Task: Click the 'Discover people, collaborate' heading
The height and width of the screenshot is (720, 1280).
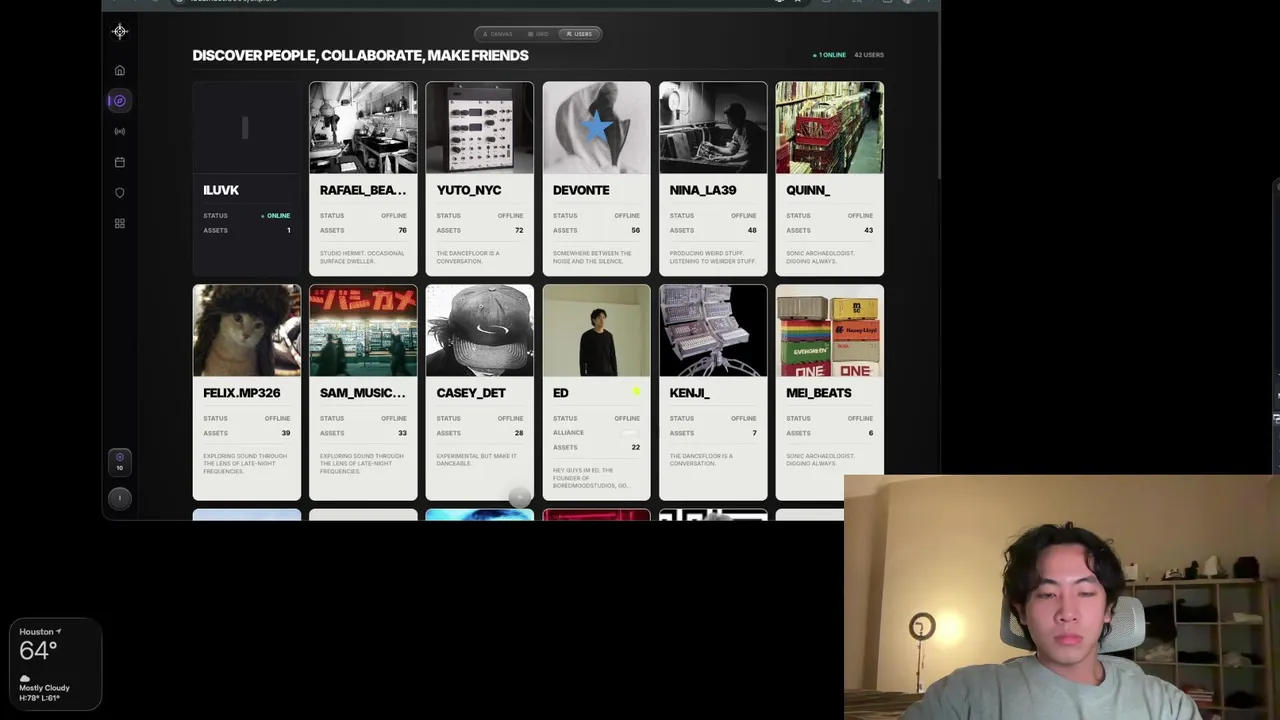Action: pos(360,55)
